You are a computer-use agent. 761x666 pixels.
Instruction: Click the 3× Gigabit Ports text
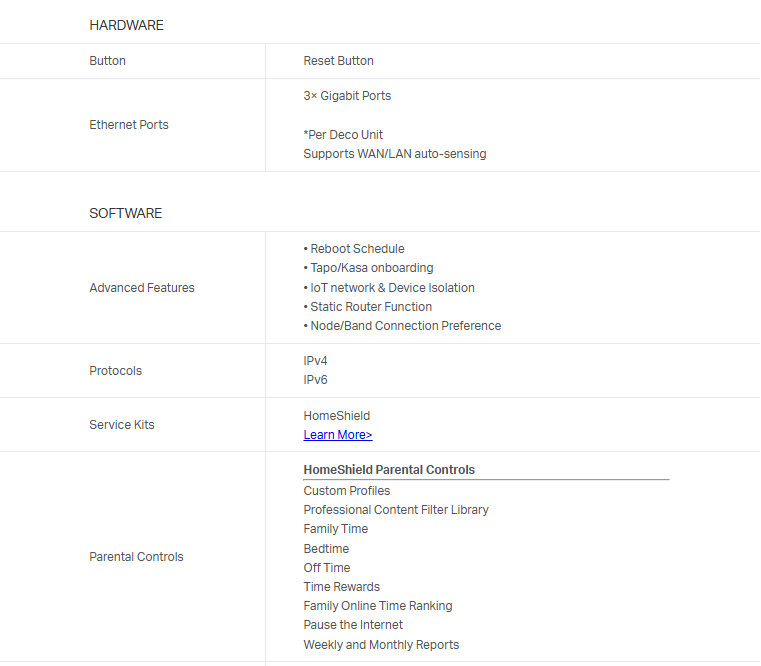pyautogui.click(x=347, y=96)
